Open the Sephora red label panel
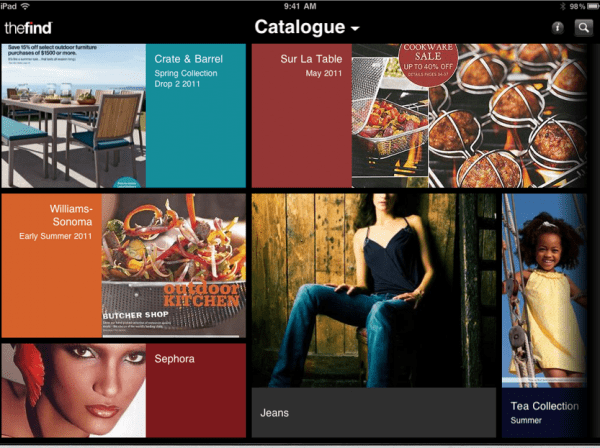Image resolution: width=600 pixels, height=448 pixels. pos(196,390)
